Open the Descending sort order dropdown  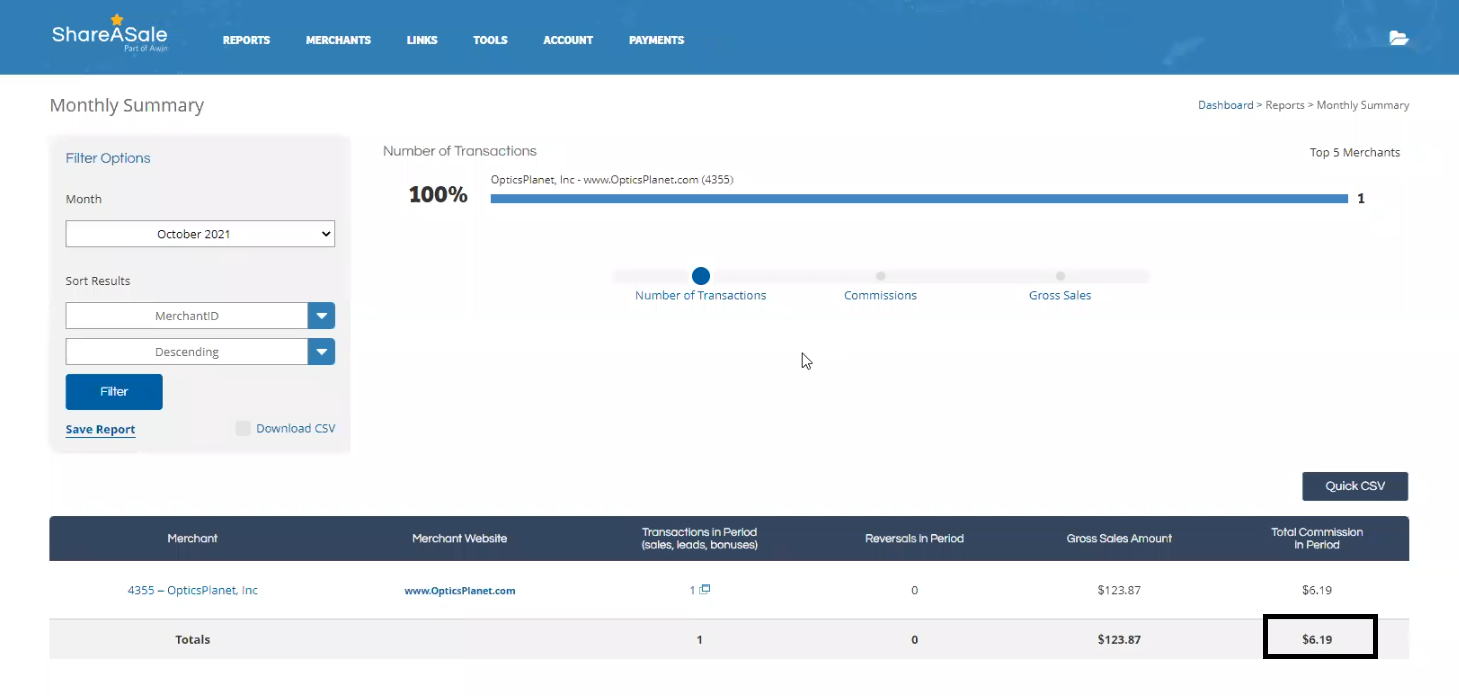[200, 352]
